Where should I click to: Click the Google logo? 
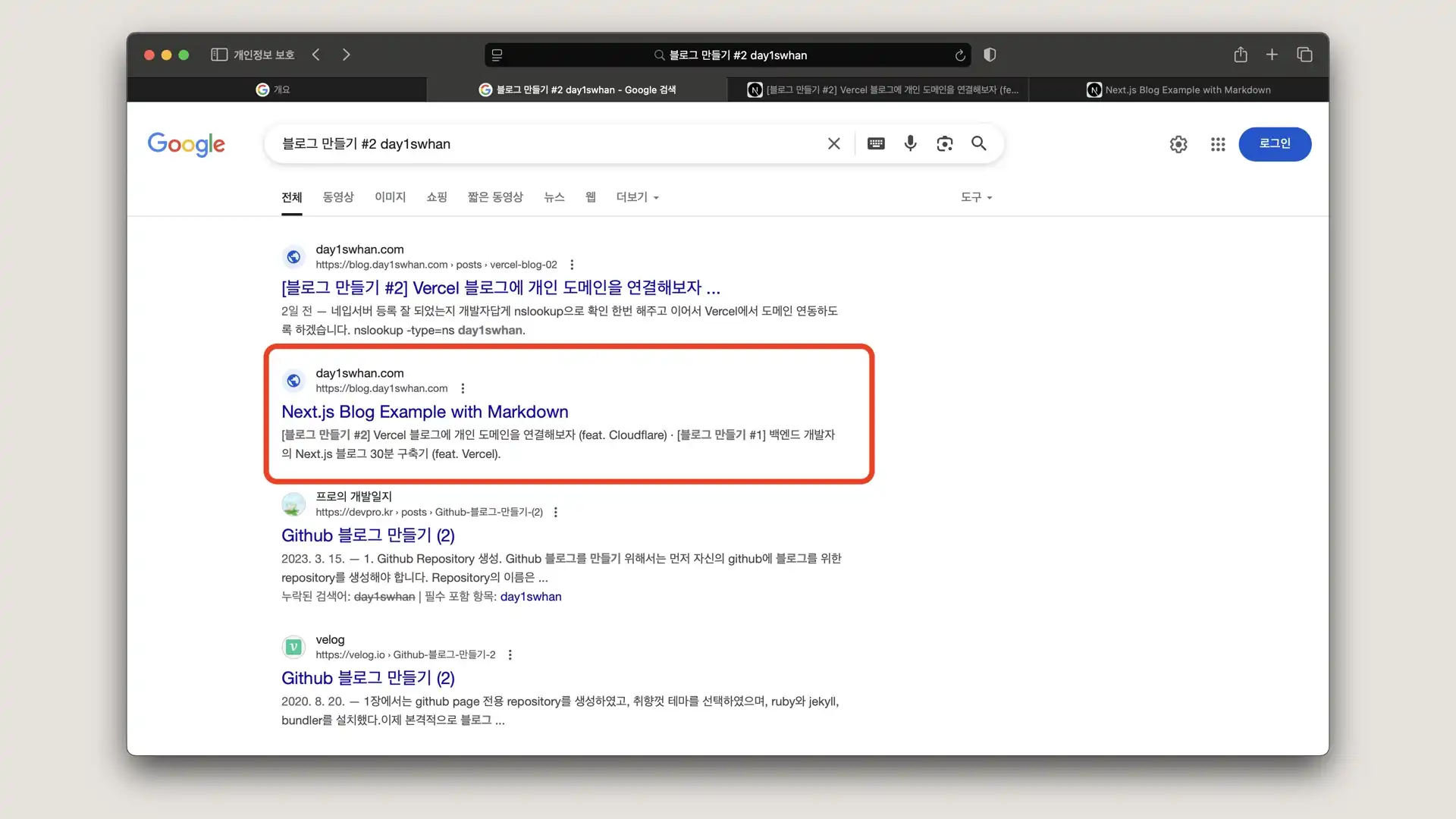click(x=186, y=144)
